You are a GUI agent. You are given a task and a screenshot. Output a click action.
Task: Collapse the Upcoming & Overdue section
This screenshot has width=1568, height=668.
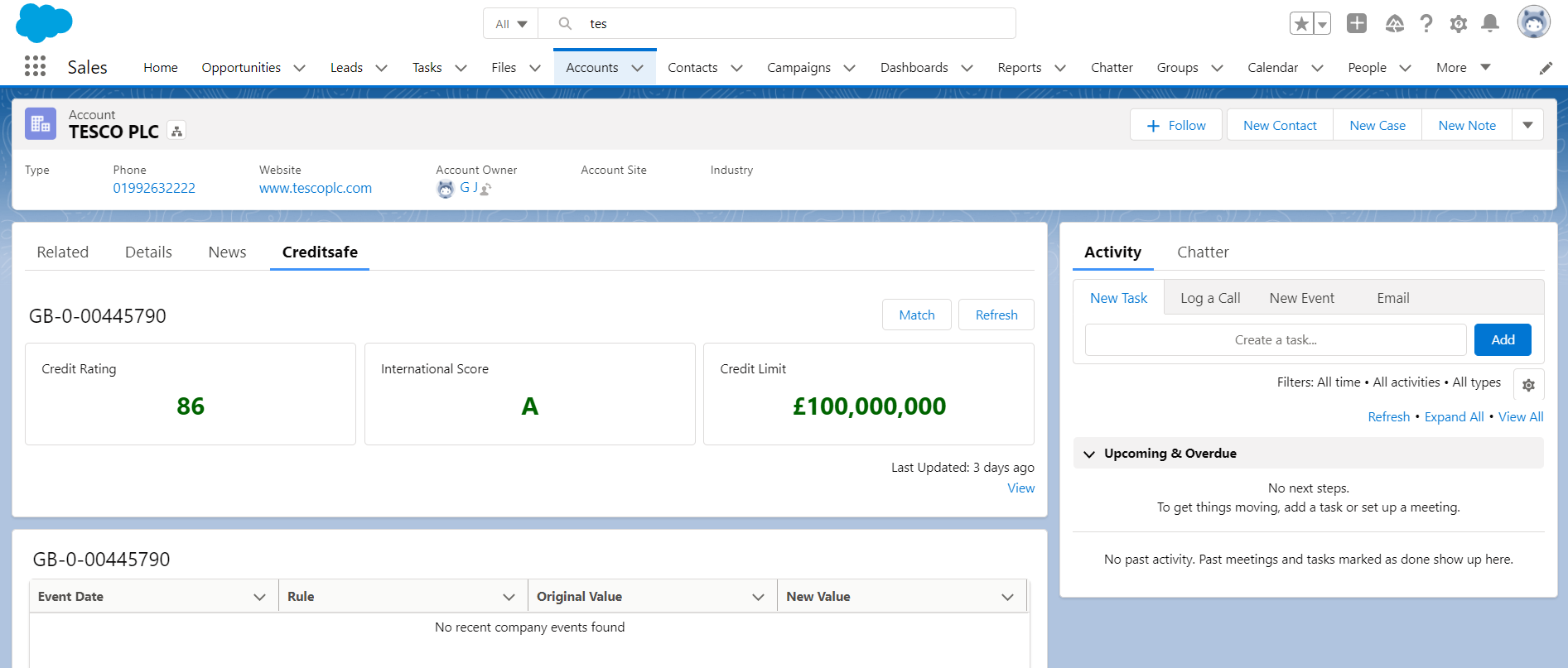pyautogui.click(x=1089, y=454)
